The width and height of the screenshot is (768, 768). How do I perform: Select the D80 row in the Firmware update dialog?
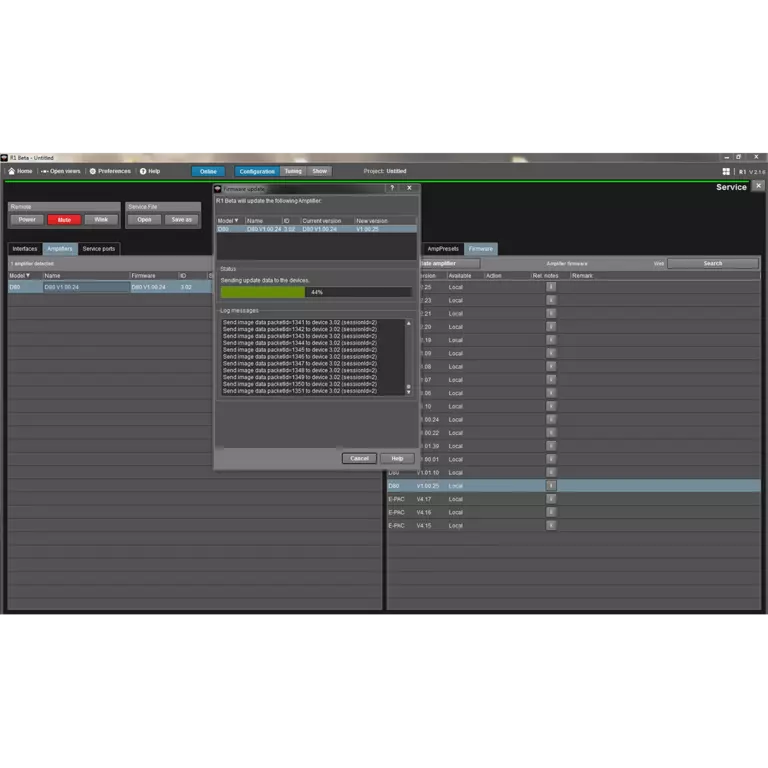[x=316, y=229]
